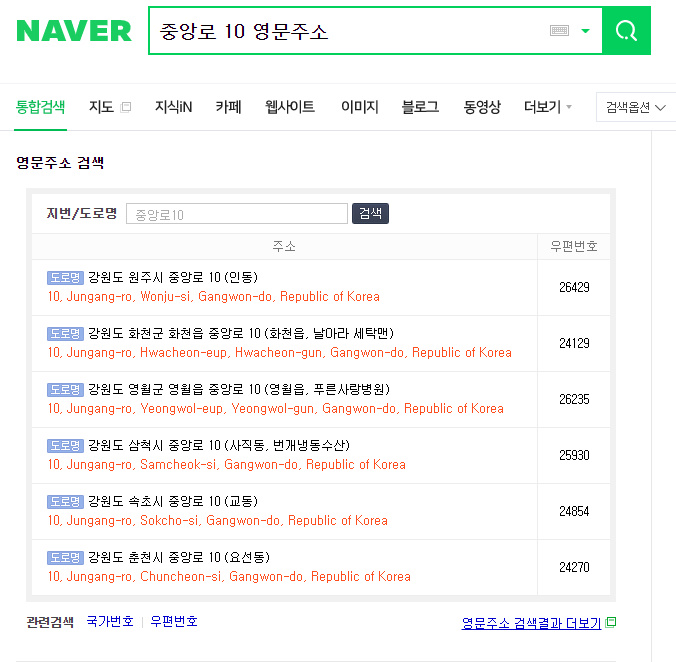Select English address with Sokcho-si
Screen dimensions: 676x662
[x=218, y=521]
